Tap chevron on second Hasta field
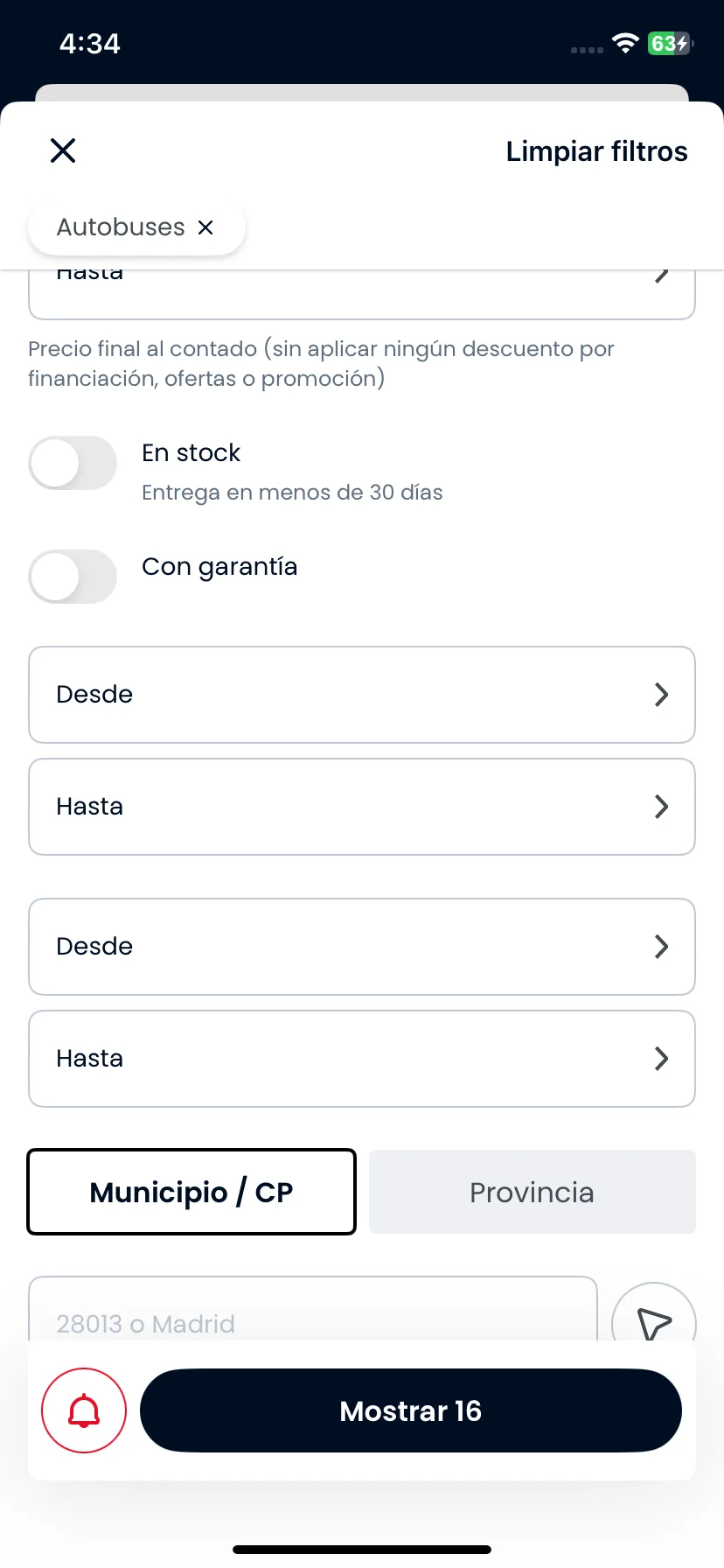The height and width of the screenshot is (1568, 724). (662, 1059)
